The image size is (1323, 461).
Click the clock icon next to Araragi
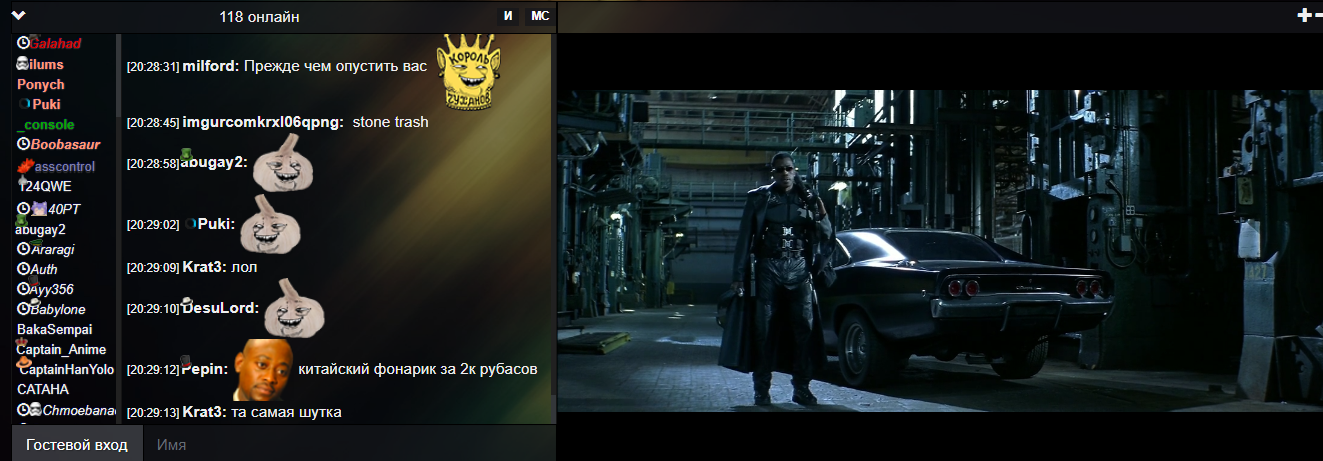(x=23, y=249)
